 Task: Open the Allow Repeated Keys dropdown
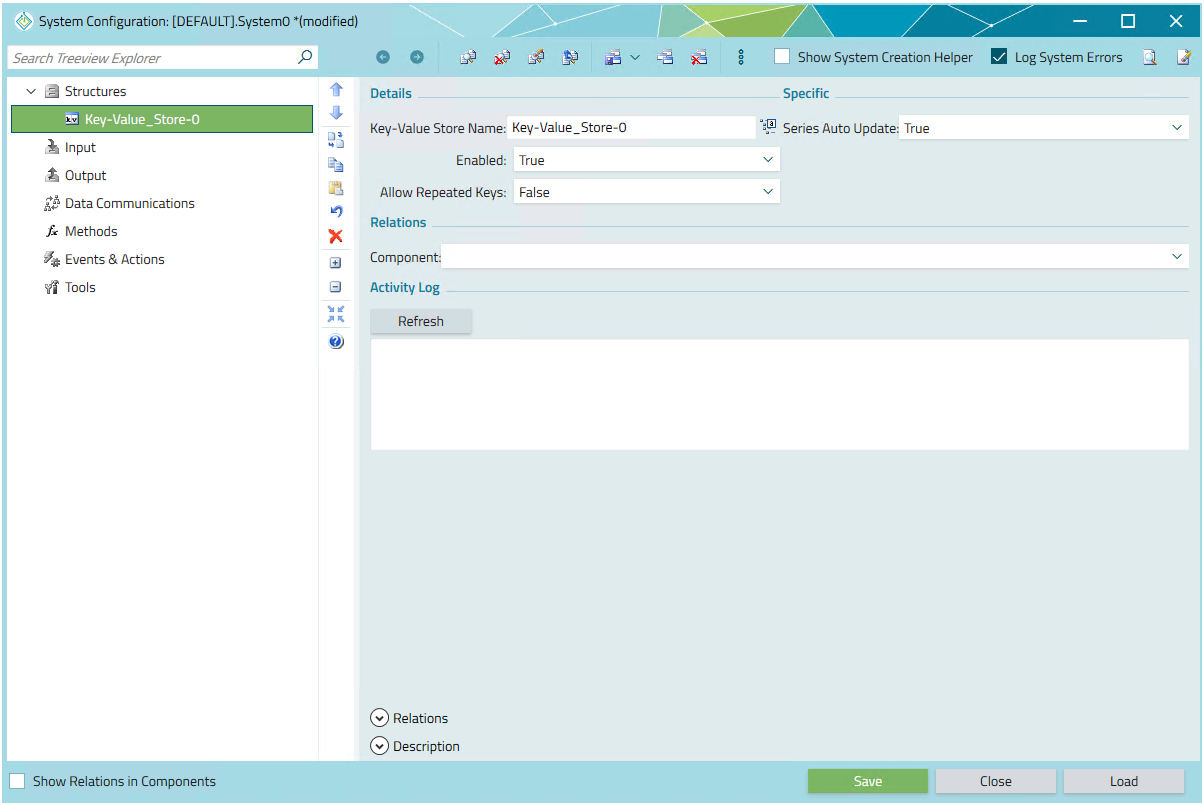click(x=646, y=192)
